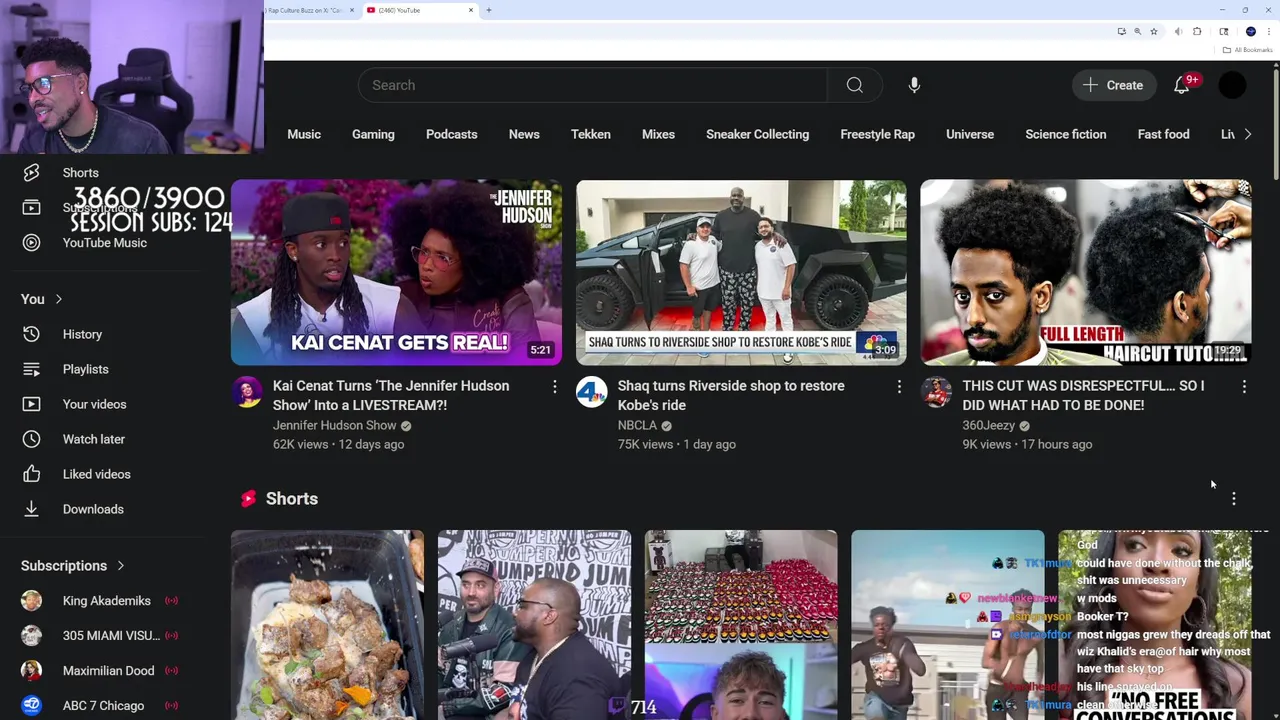Select the Mixes category chip
The height and width of the screenshot is (720, 1280).
click(x=658, y=134)
